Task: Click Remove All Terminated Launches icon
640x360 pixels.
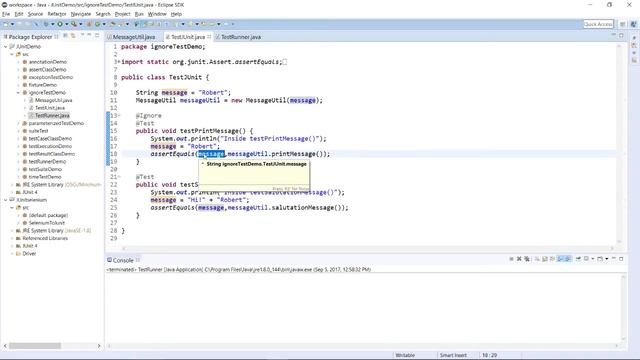Action: click(527, 259)
